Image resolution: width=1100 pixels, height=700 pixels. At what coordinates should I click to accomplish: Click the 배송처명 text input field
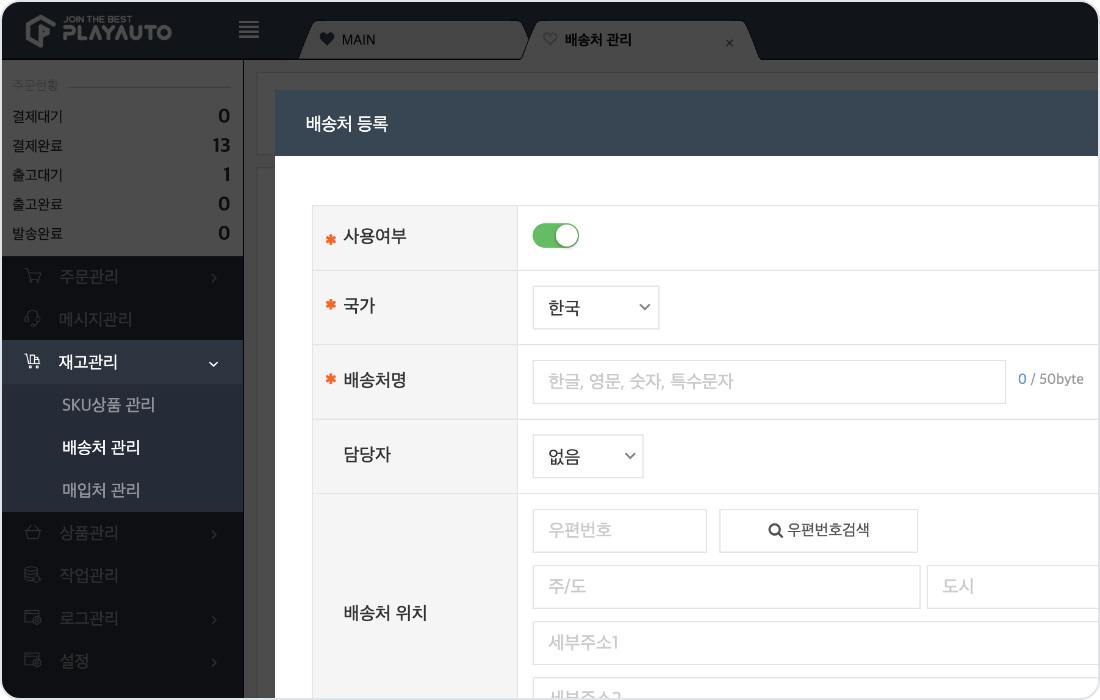coord(768,381)
